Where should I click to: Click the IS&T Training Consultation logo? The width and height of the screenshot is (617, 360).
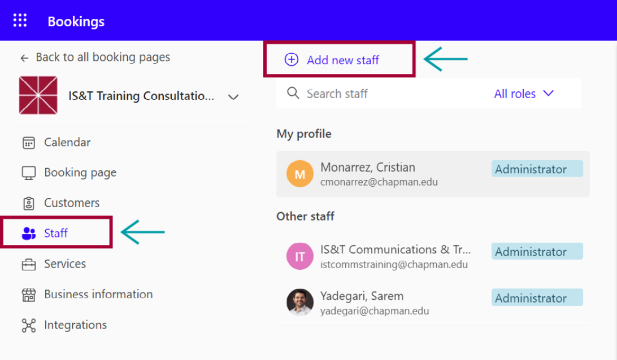pos(38,95)
